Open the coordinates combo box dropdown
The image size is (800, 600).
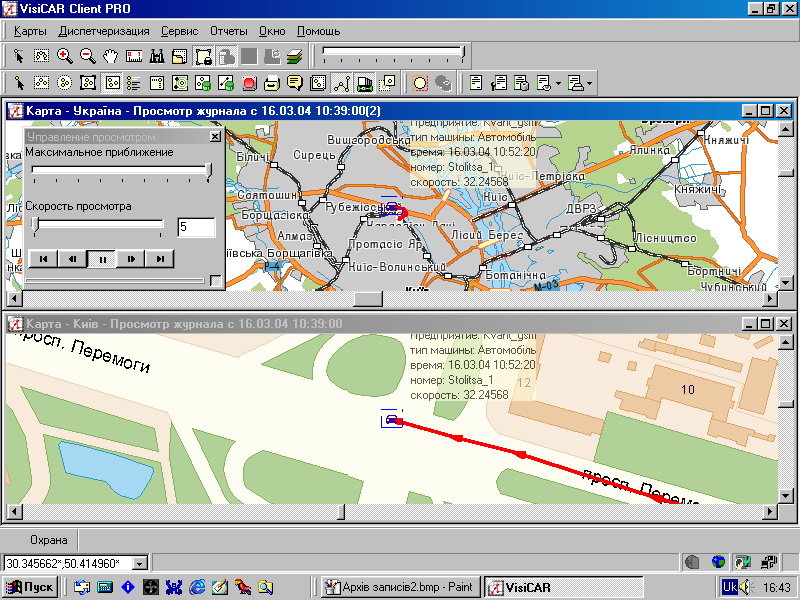point(139,563)
